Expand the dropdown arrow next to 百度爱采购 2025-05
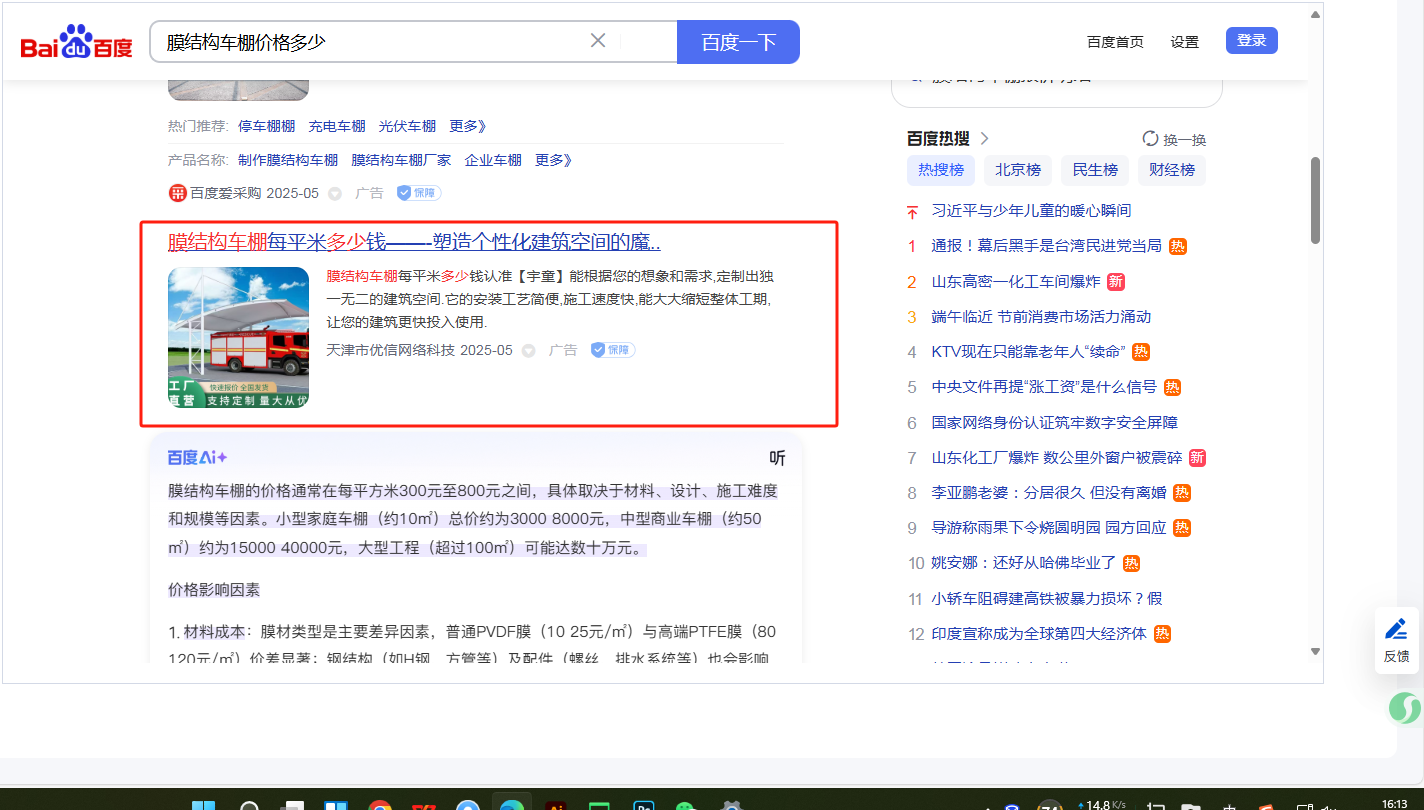The height and width of the screenshot is (810, 1424). coord(335,194)
